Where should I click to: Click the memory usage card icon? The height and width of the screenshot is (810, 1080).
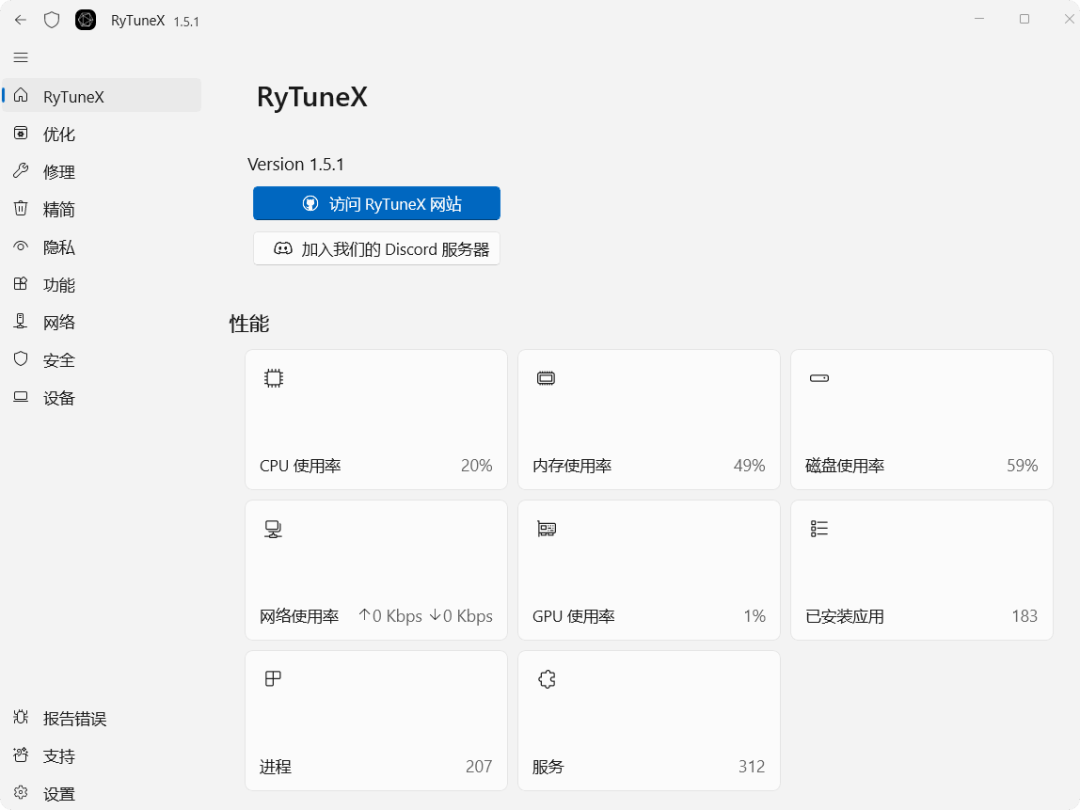point(546,378)
